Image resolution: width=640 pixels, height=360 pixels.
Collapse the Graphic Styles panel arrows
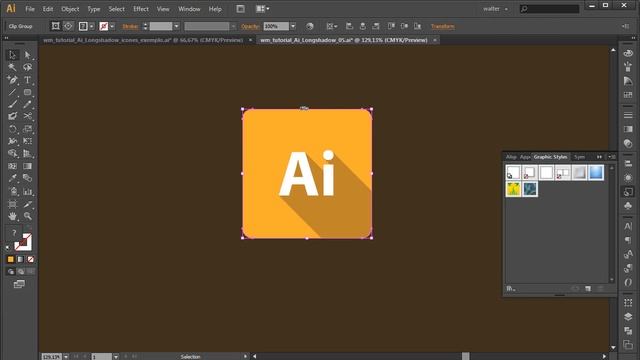(x=599, y=157)
